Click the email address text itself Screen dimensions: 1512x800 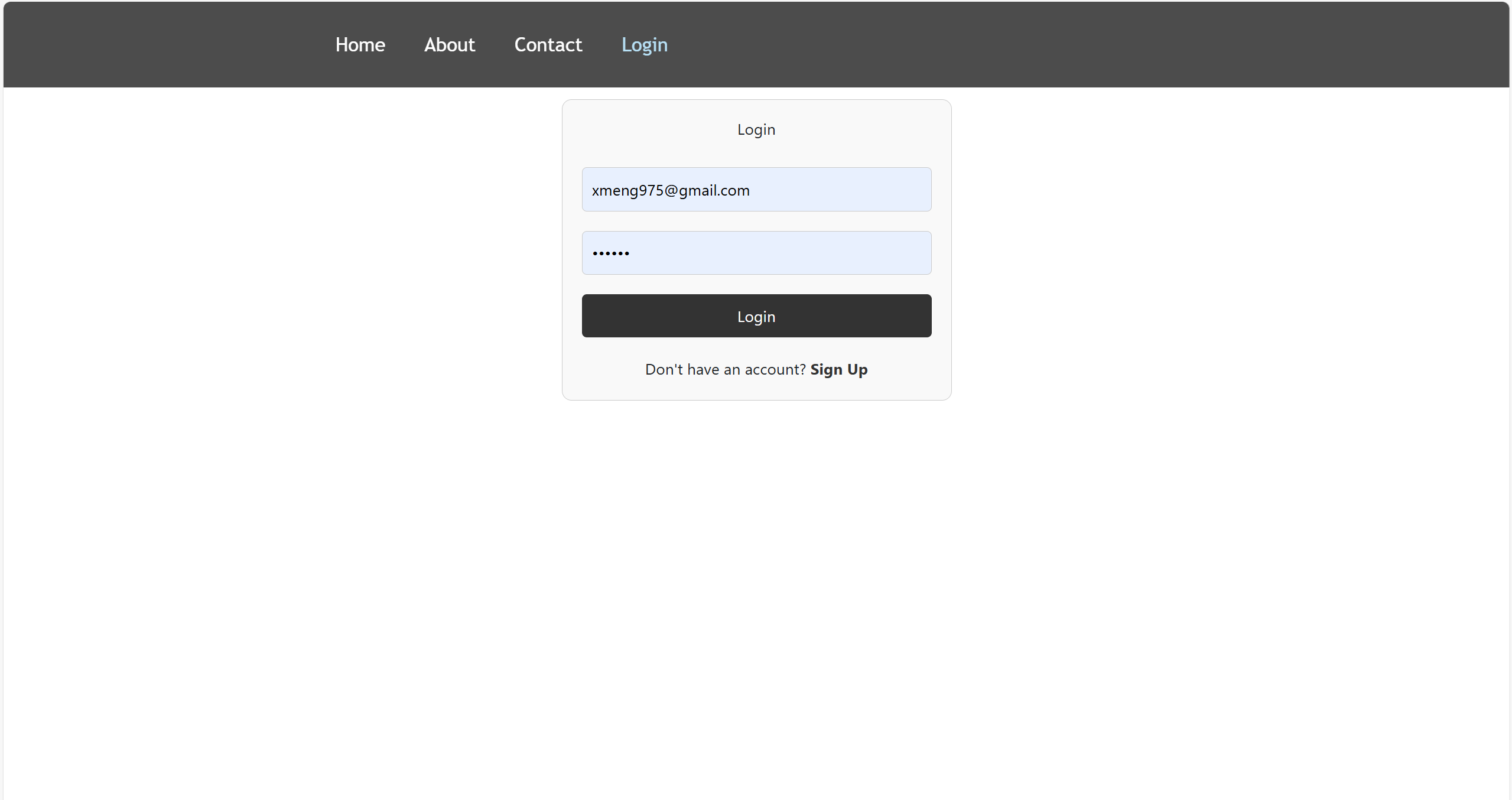[670, 190]
